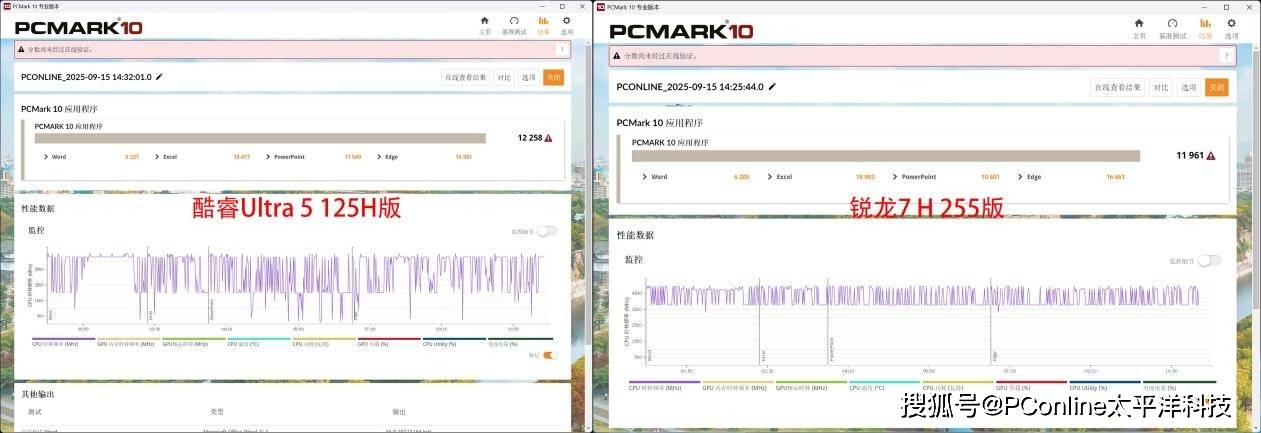Toggle CPU temperature legend, left chart
The height and width of the screenshot is (433, 1261).
pyautogui.click(x=258, y=342)
